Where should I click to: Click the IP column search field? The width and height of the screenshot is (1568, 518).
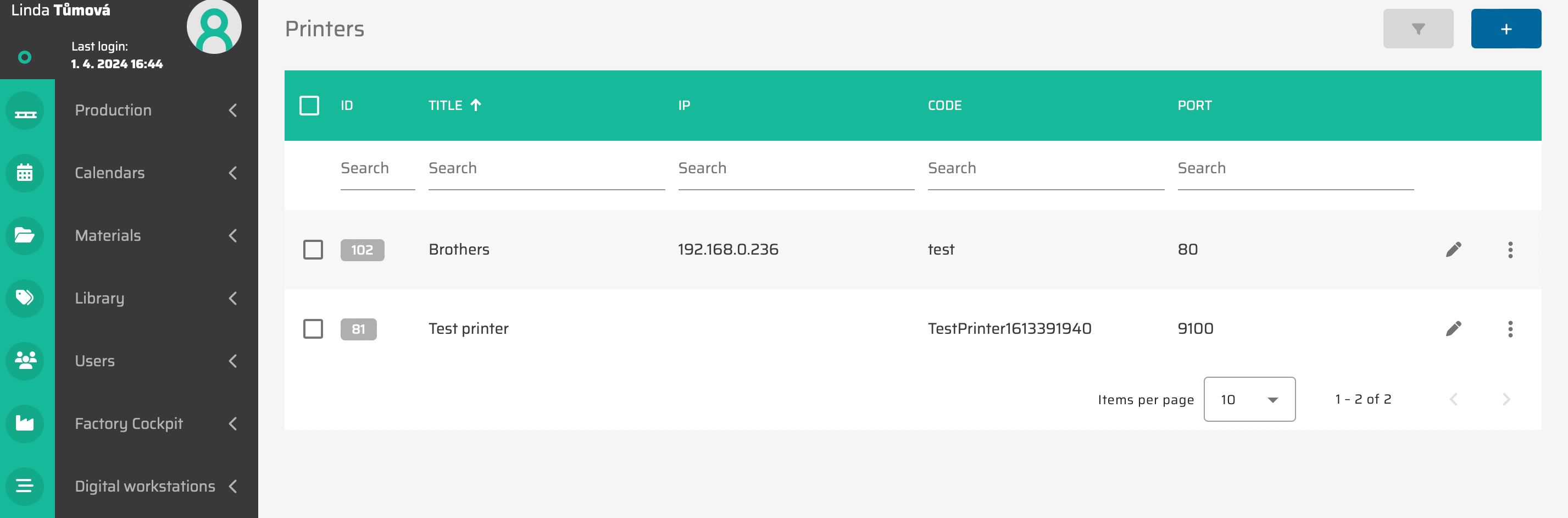(796, 169)
